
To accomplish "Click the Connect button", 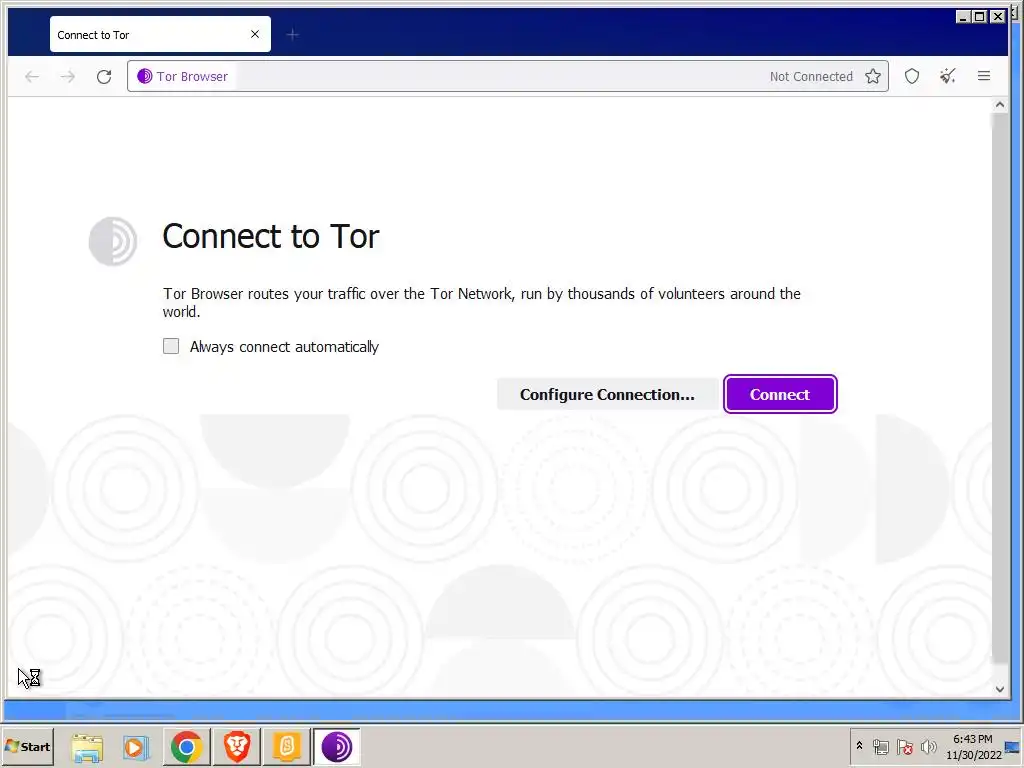I will [x=780, y=394].
